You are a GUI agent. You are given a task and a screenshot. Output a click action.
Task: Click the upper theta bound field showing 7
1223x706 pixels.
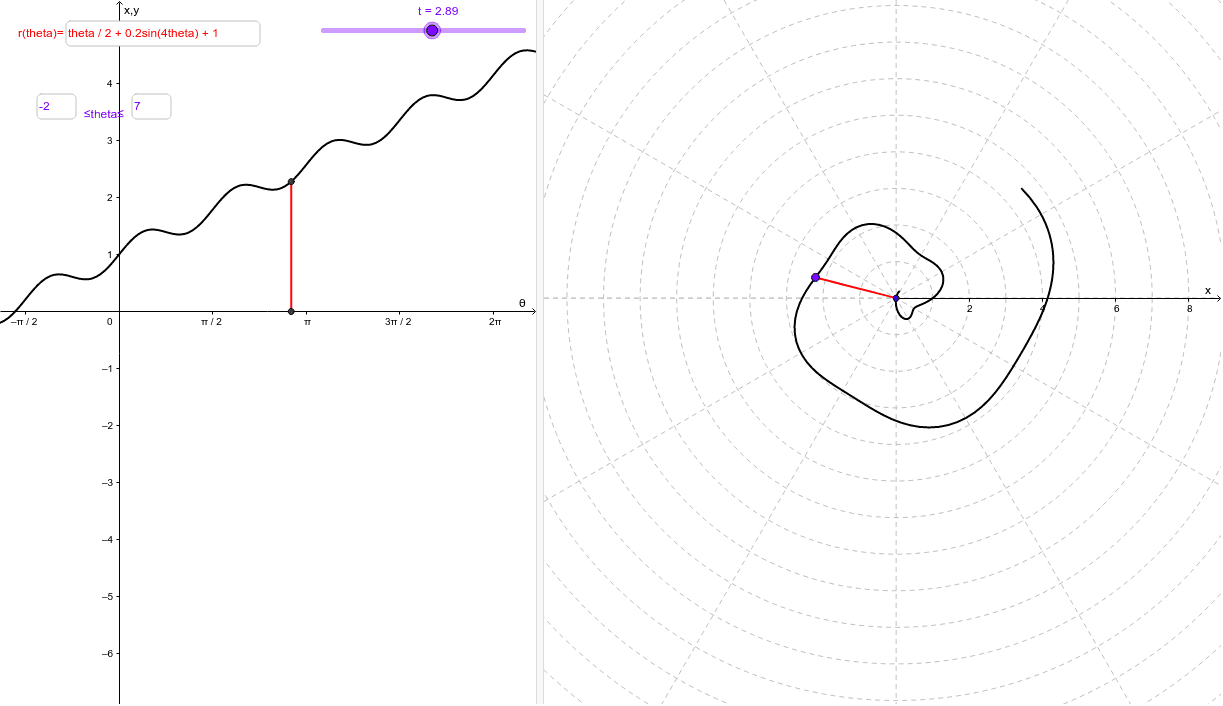click(x=151, y=106)
